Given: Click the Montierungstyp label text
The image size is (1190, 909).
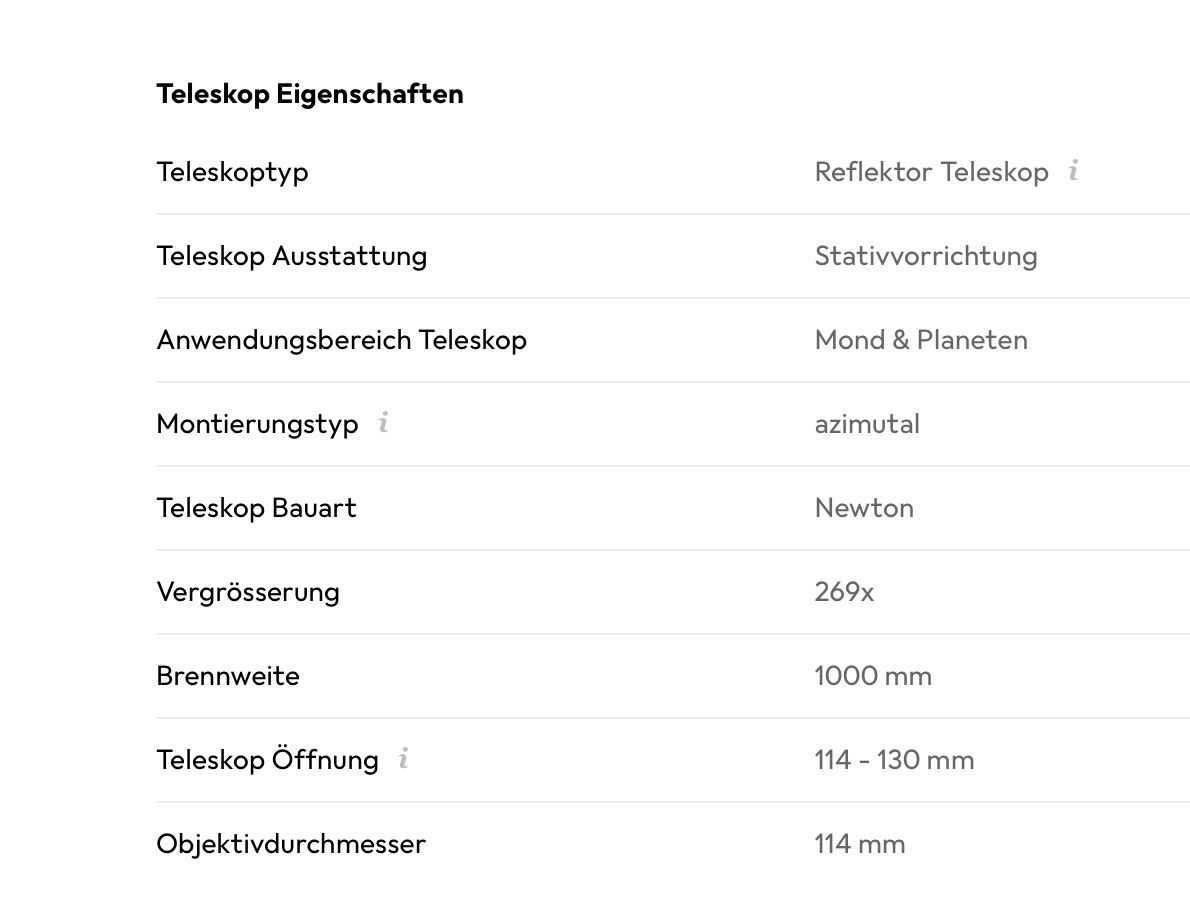Looking at the screenshot, I should pyautogui.click(x=257, y=425).
